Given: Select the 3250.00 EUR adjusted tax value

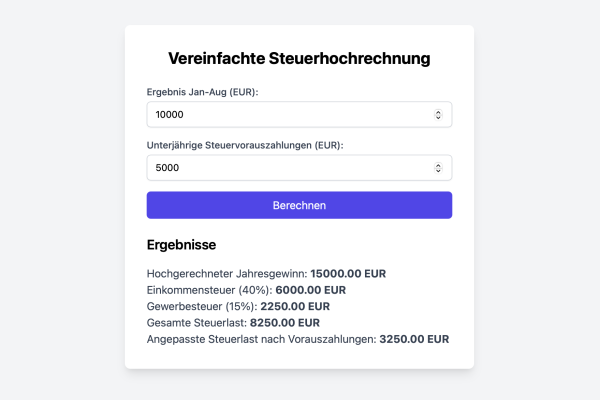Looking at the screenshot, I should (414, 340).
